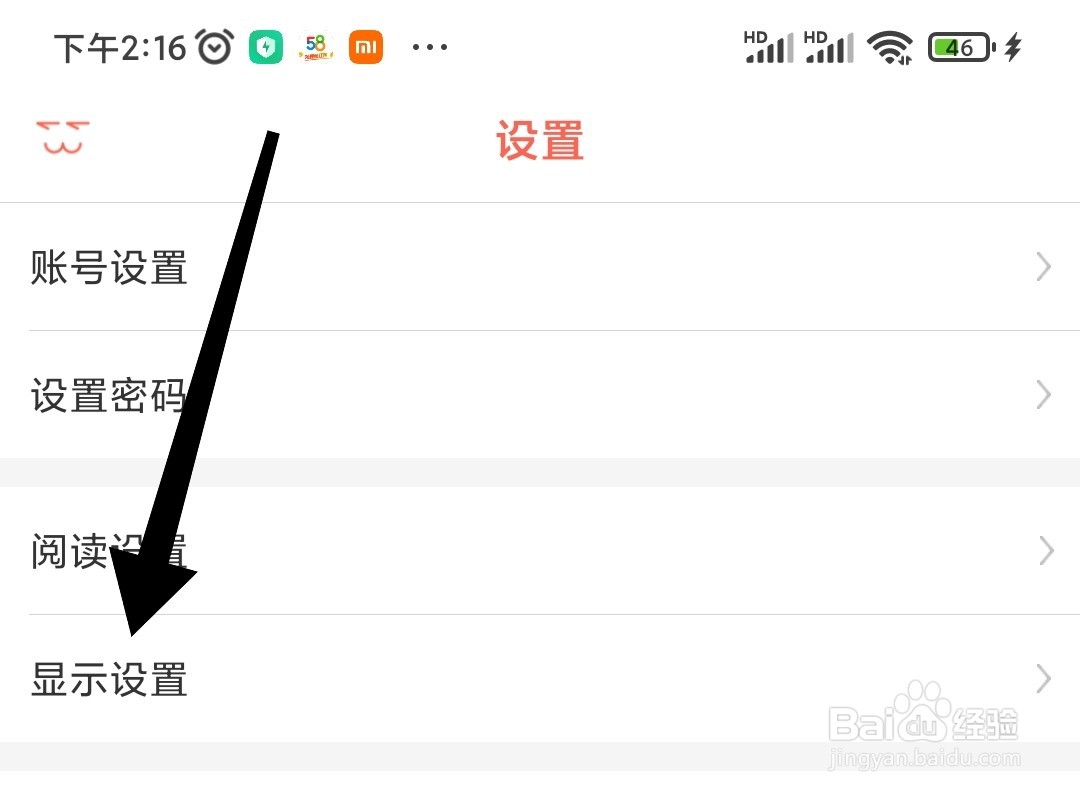Viewport: 1080px width, 795px height.
Task: Tap the battery 46 indicator icon
Action: coord(962,48)
